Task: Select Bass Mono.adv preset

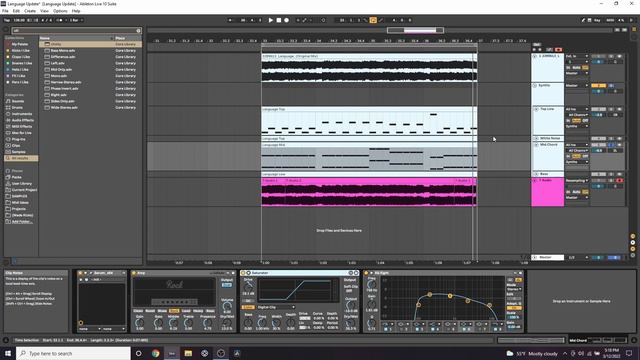Action: 63,51
